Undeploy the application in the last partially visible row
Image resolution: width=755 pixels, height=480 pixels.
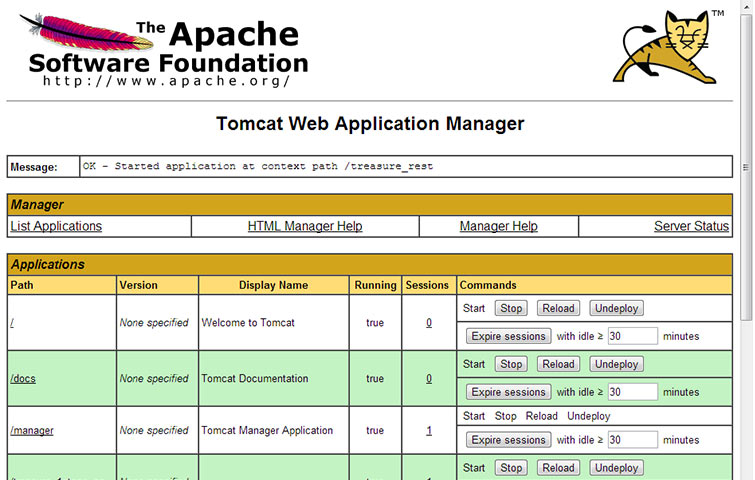tap(616, 467)
